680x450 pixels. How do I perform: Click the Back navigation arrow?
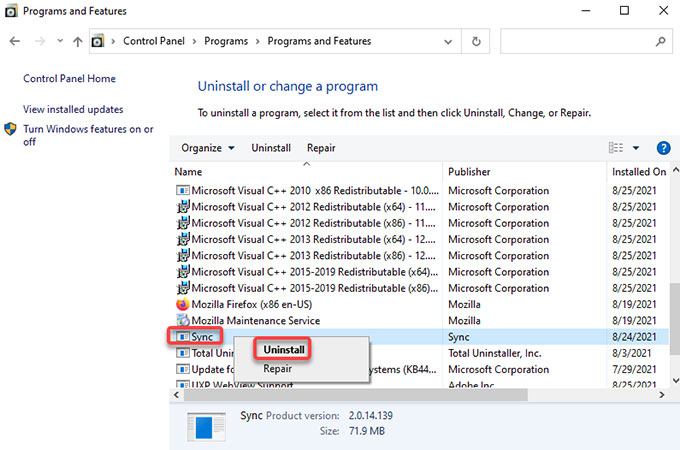tap(15, 41)
